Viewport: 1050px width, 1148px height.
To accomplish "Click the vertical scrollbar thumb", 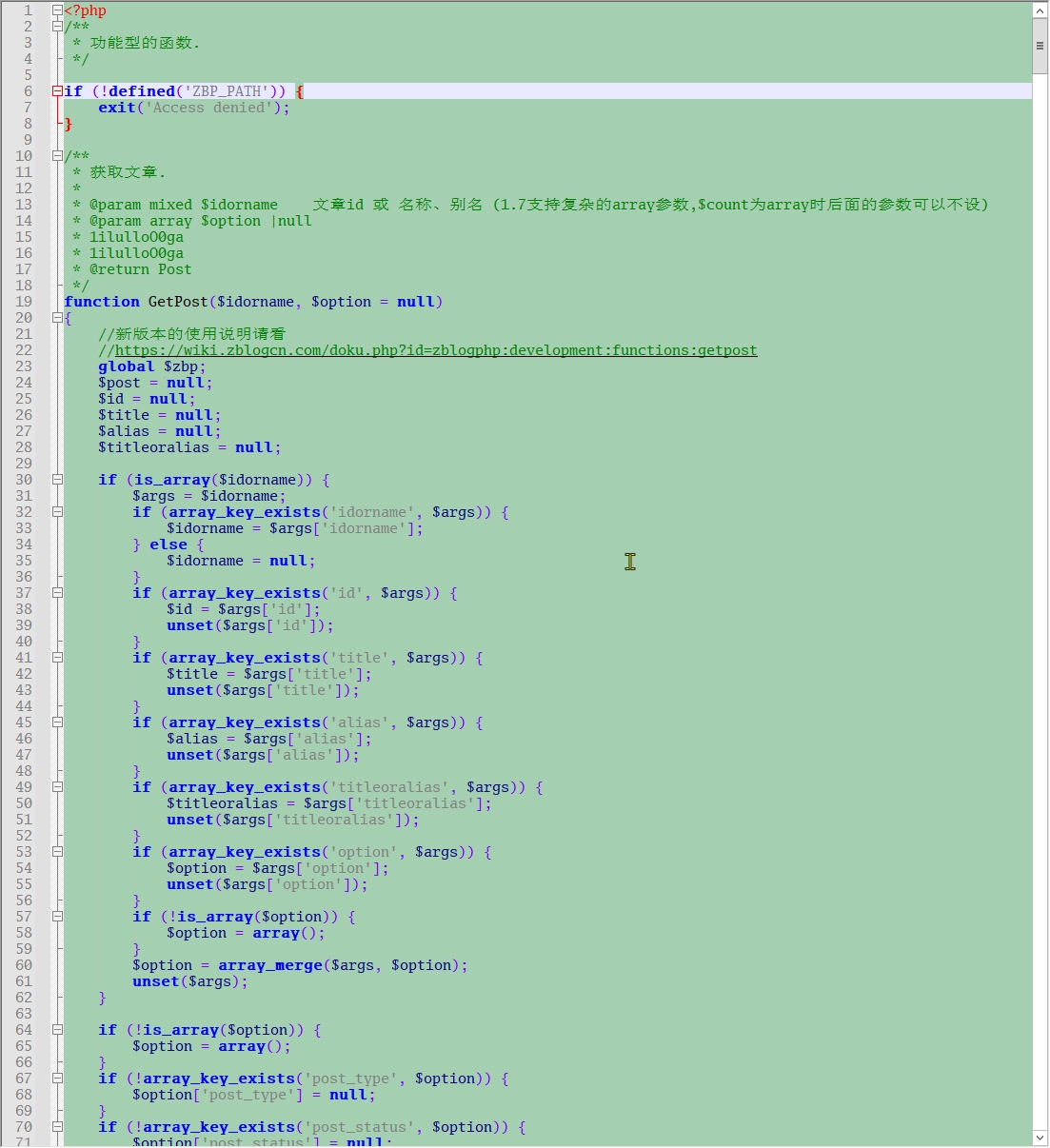I will (1040, 46).
